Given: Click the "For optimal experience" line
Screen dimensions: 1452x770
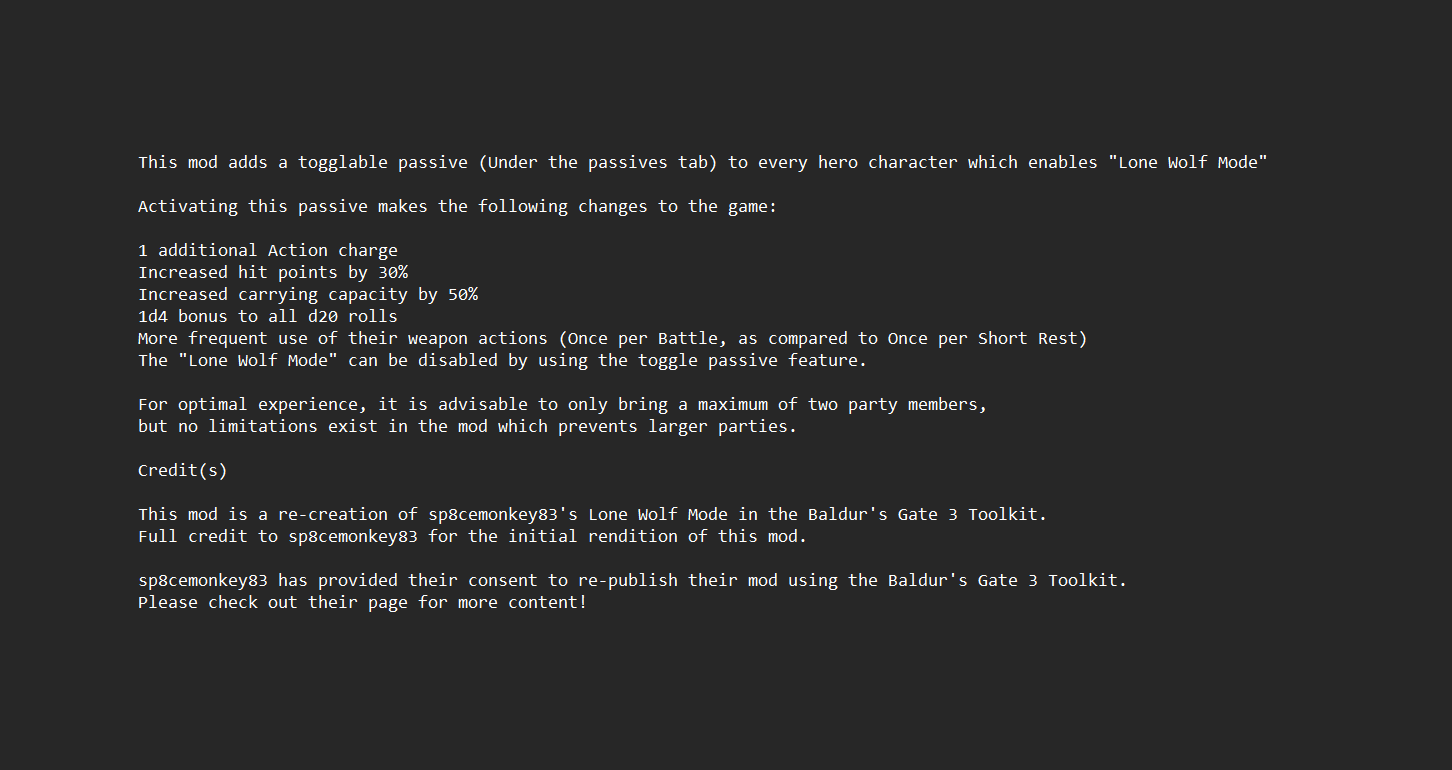Looking at the screenshot, I should click(562, 404).
